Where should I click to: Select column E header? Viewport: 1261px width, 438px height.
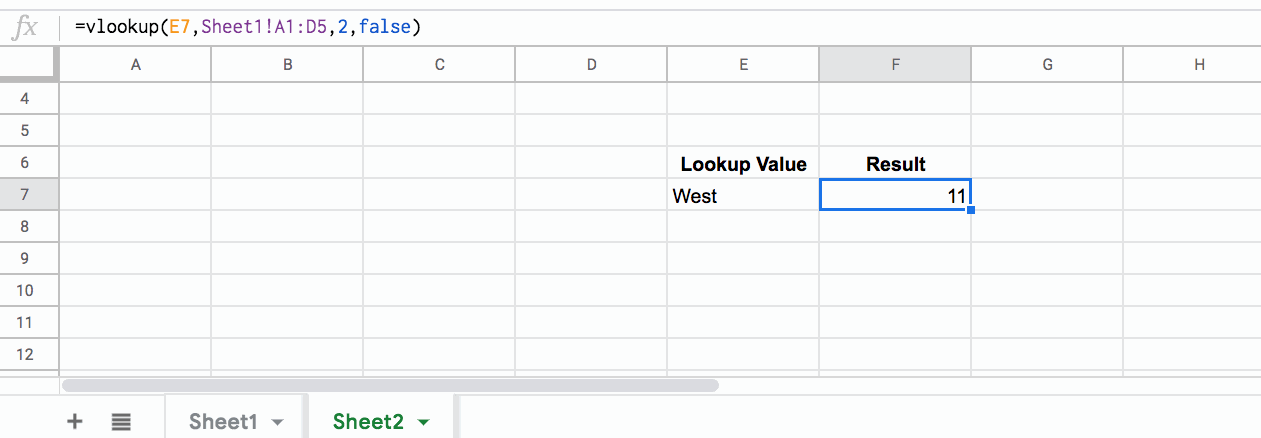click(x=743, y=64)
